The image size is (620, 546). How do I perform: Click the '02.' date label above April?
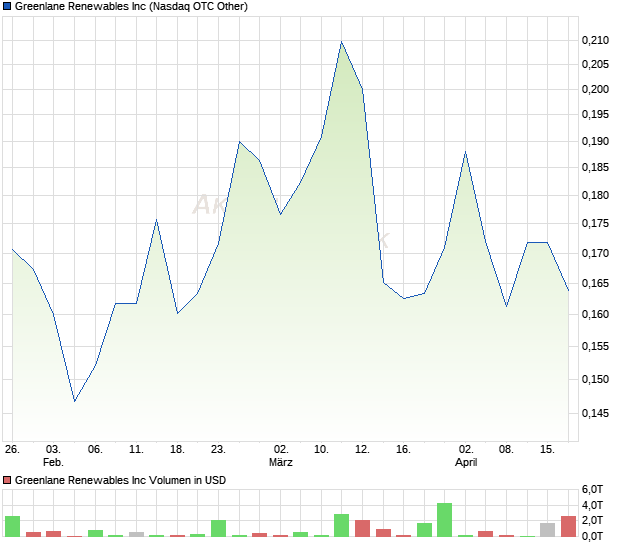click(466, 449)
